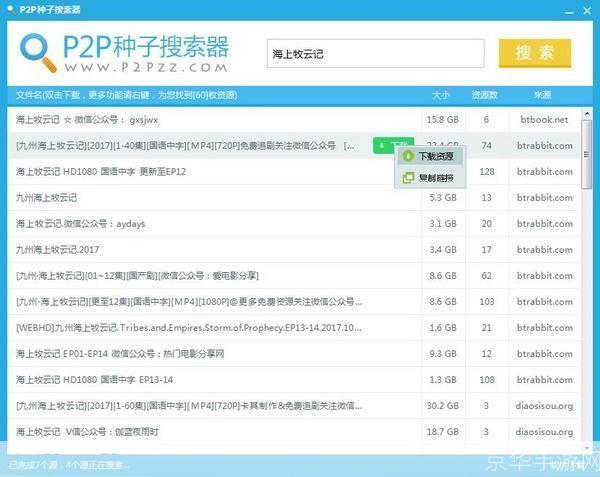600x477 pixels.
Task: Click the 128 resource count cell
Action: click(487, 172)
